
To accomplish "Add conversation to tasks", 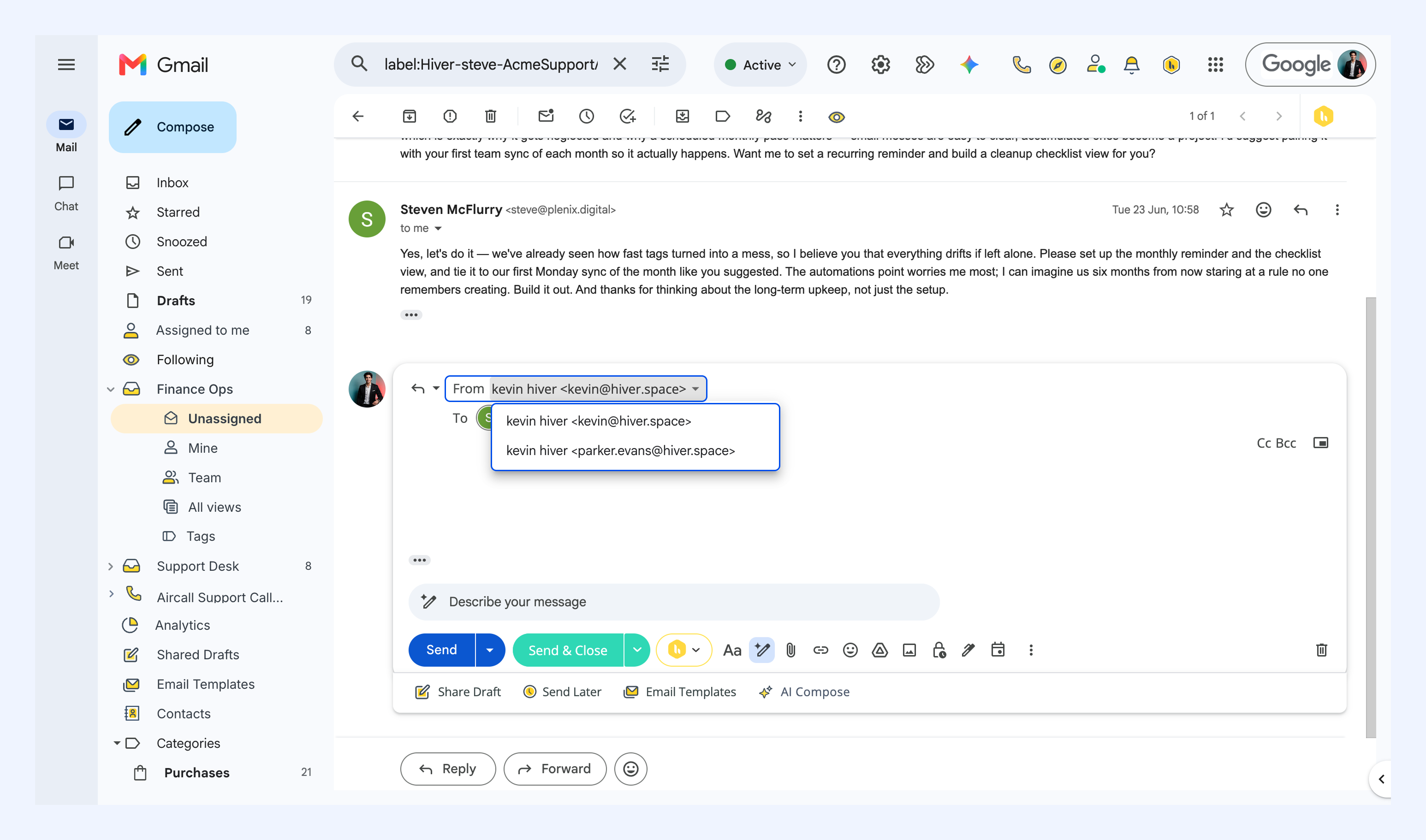I will pyautogui.click(x=627, y=116).
